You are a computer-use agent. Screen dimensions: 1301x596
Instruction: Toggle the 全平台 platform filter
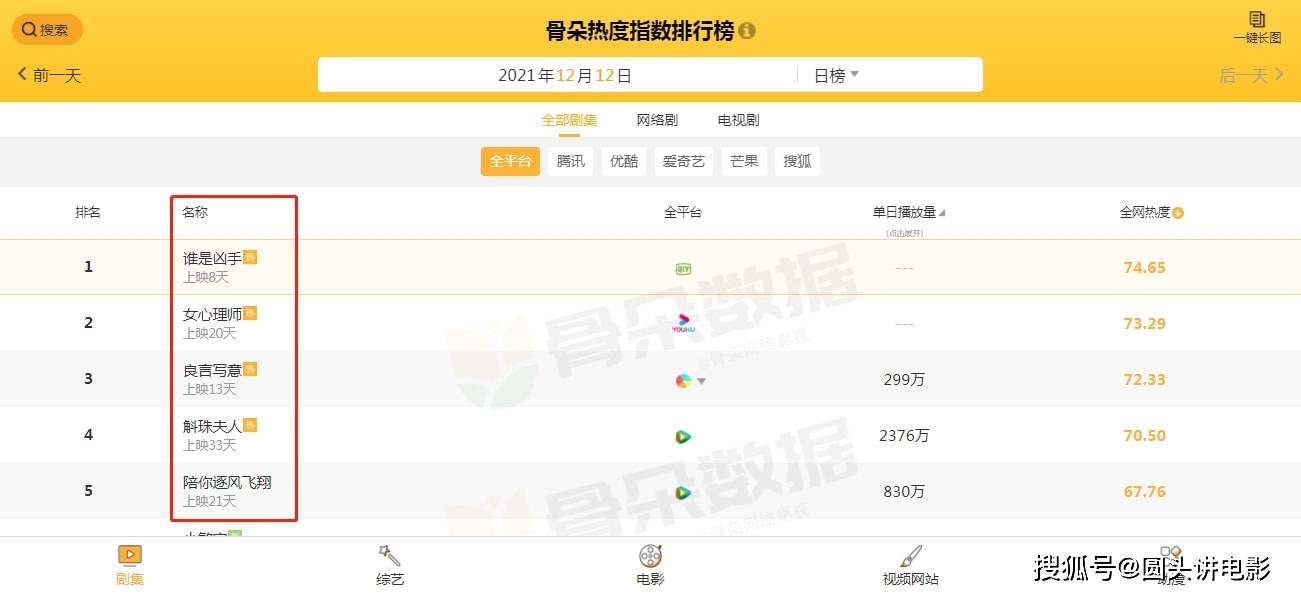point(511,161)
